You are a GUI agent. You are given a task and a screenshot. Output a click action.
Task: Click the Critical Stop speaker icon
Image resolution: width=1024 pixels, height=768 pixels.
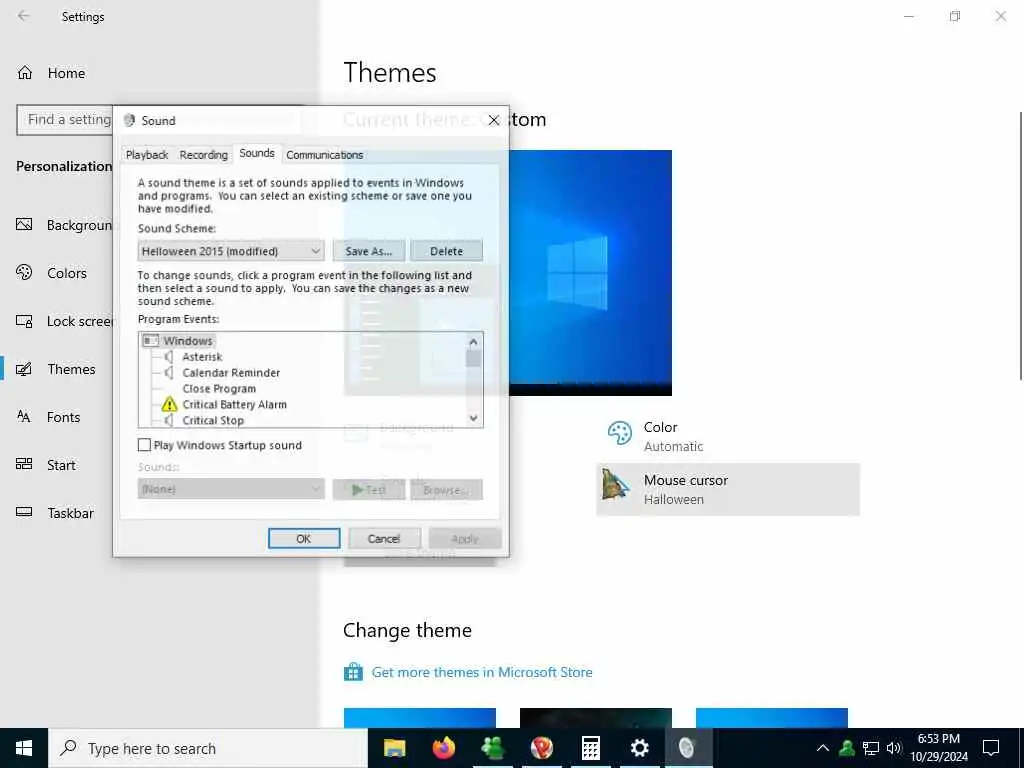click(169, 421)
